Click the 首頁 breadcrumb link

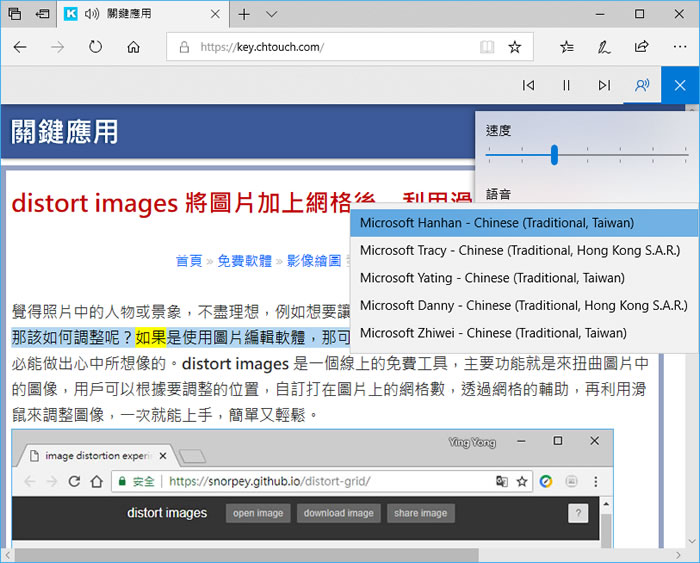(189, 261)
